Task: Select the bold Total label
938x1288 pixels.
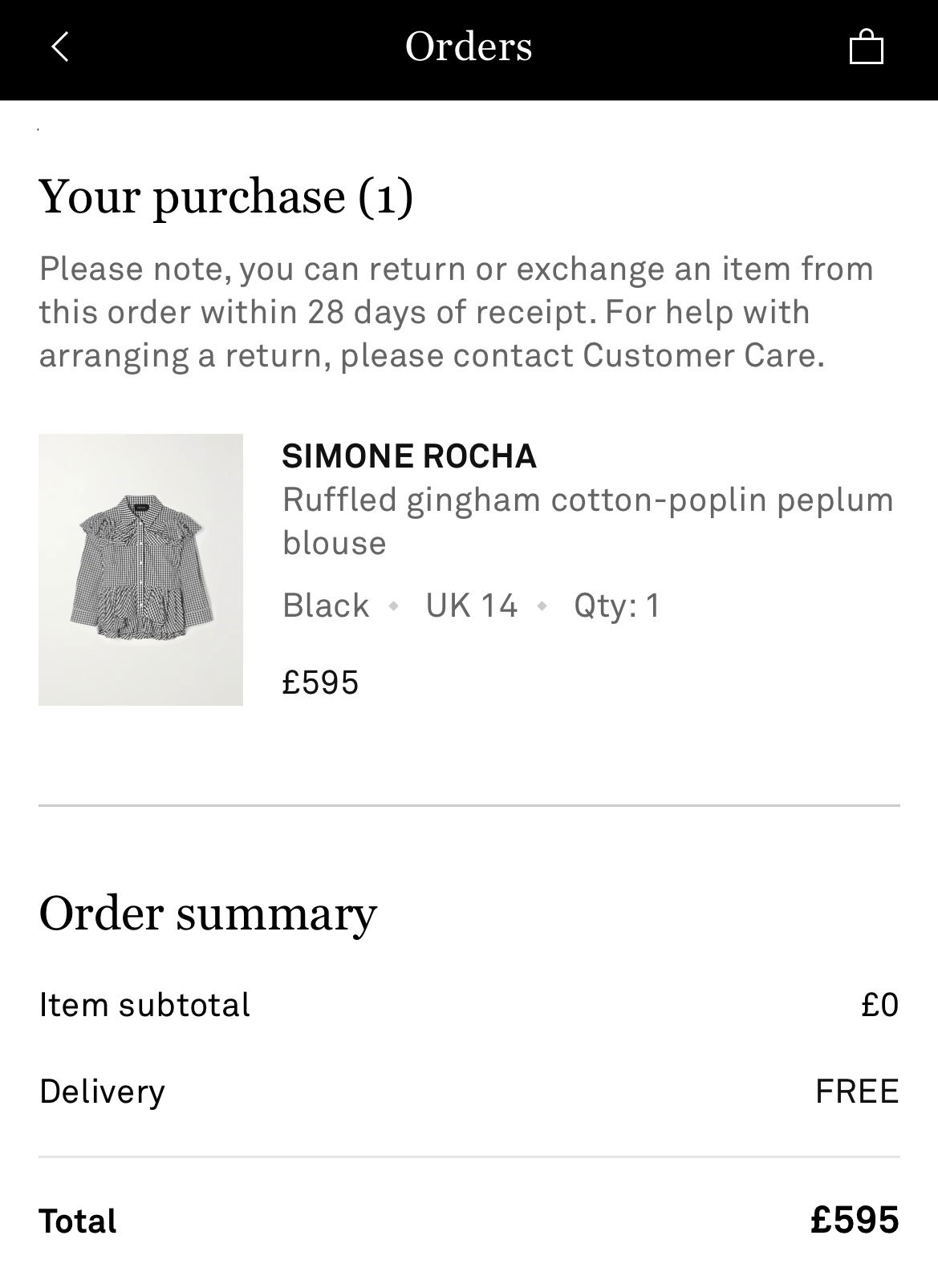Action: tap(78, 1221)
